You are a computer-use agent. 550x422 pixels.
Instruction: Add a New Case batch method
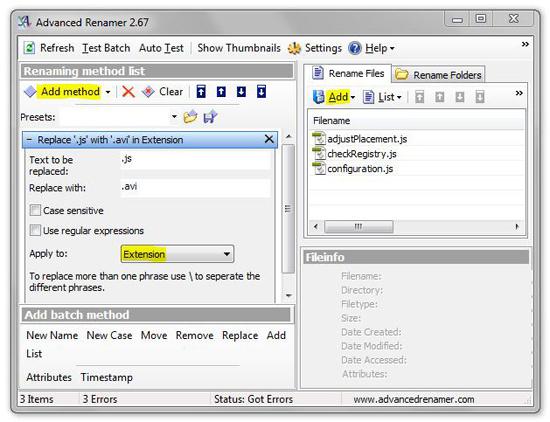click(x=109, y=335)
